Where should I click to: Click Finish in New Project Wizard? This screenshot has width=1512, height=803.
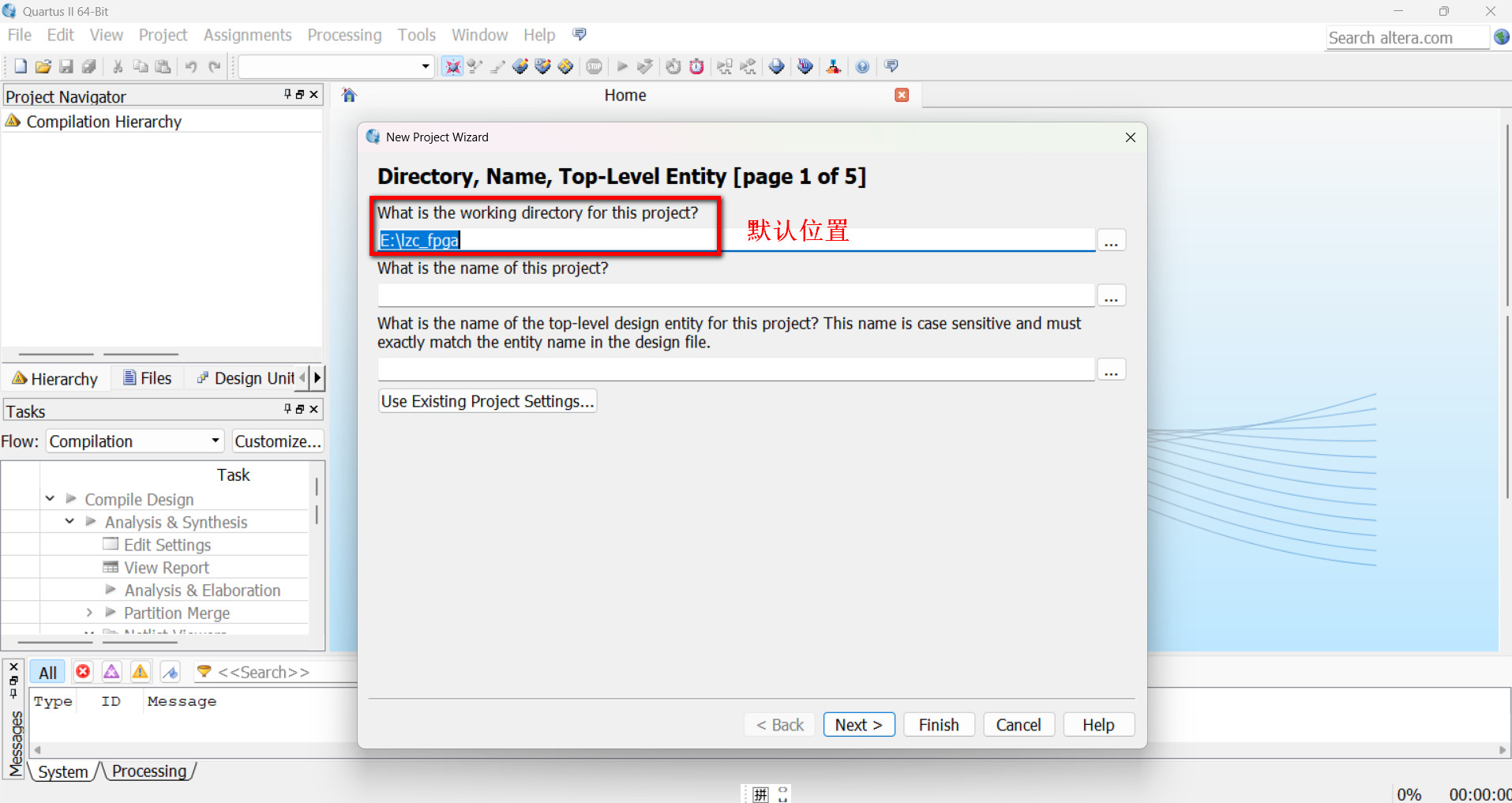pyautogui.click(x=939, y=725)
